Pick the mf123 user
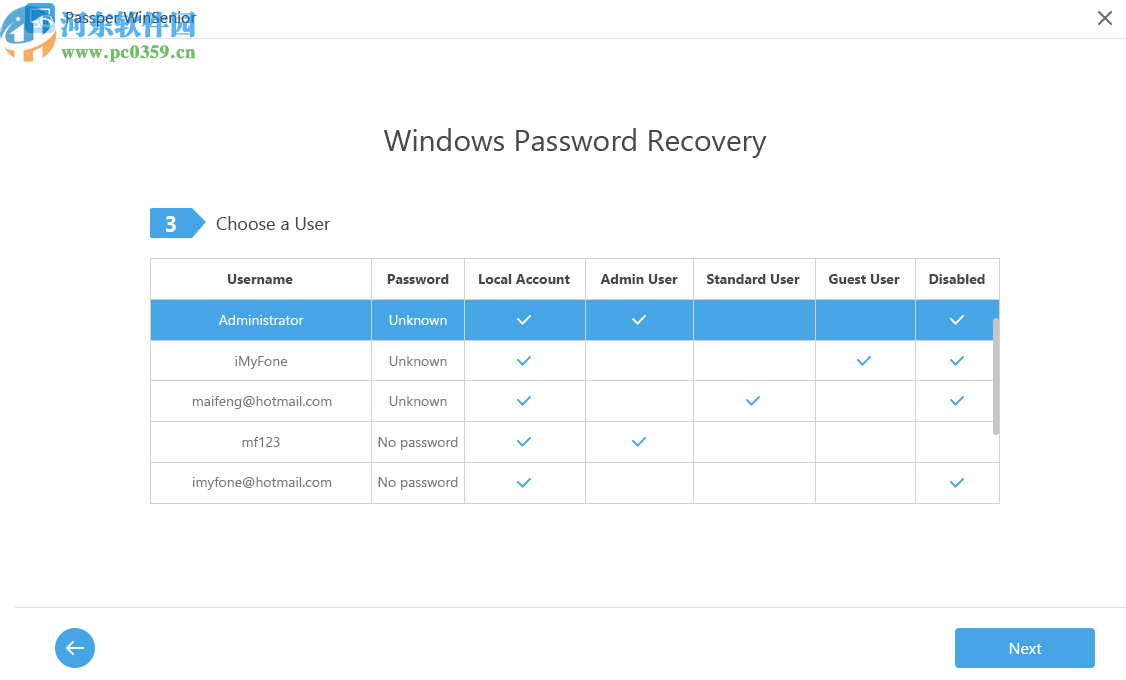 (x=261, y=442)
